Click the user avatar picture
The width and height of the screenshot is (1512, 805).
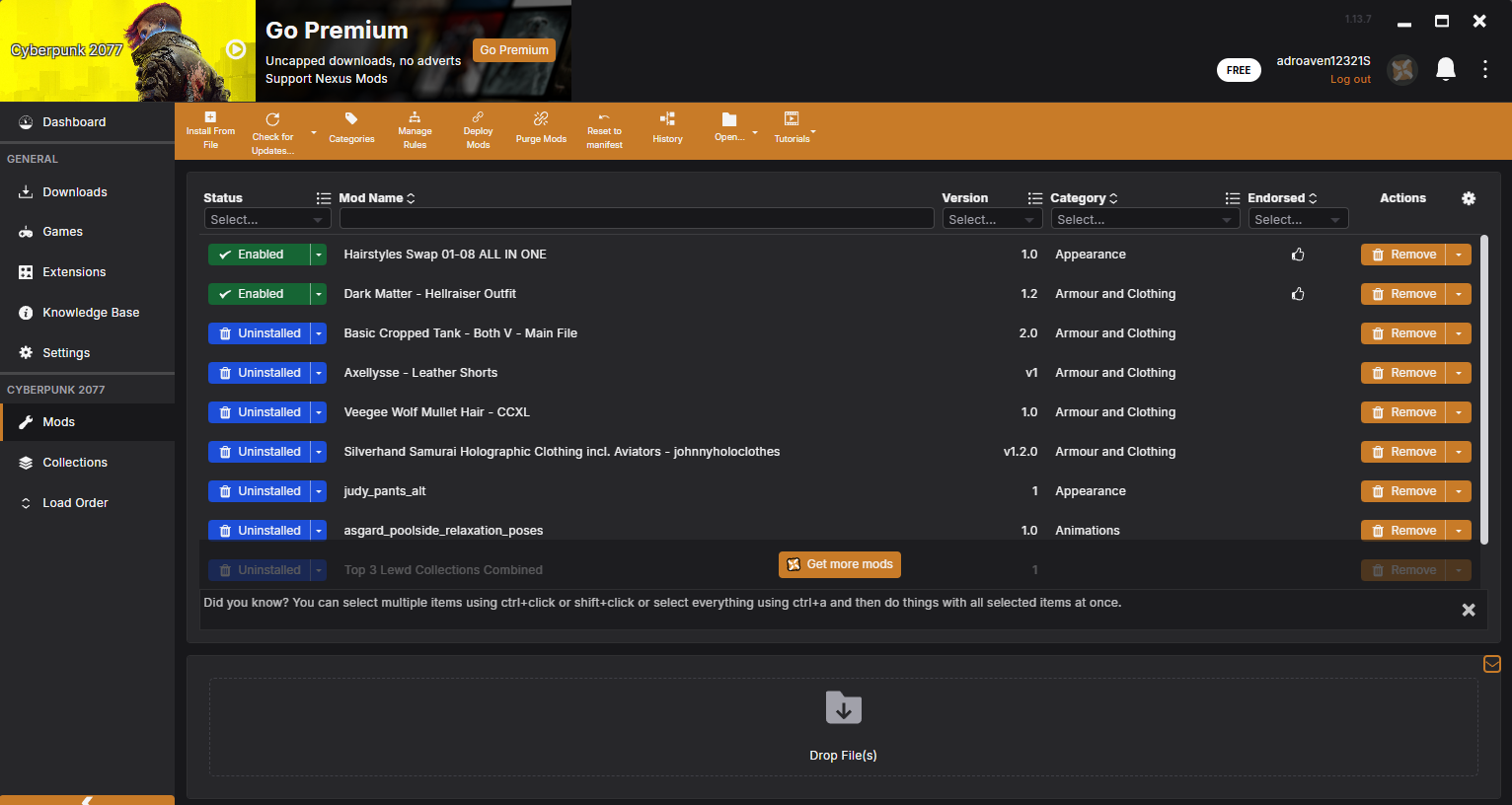click(1402, 70)
